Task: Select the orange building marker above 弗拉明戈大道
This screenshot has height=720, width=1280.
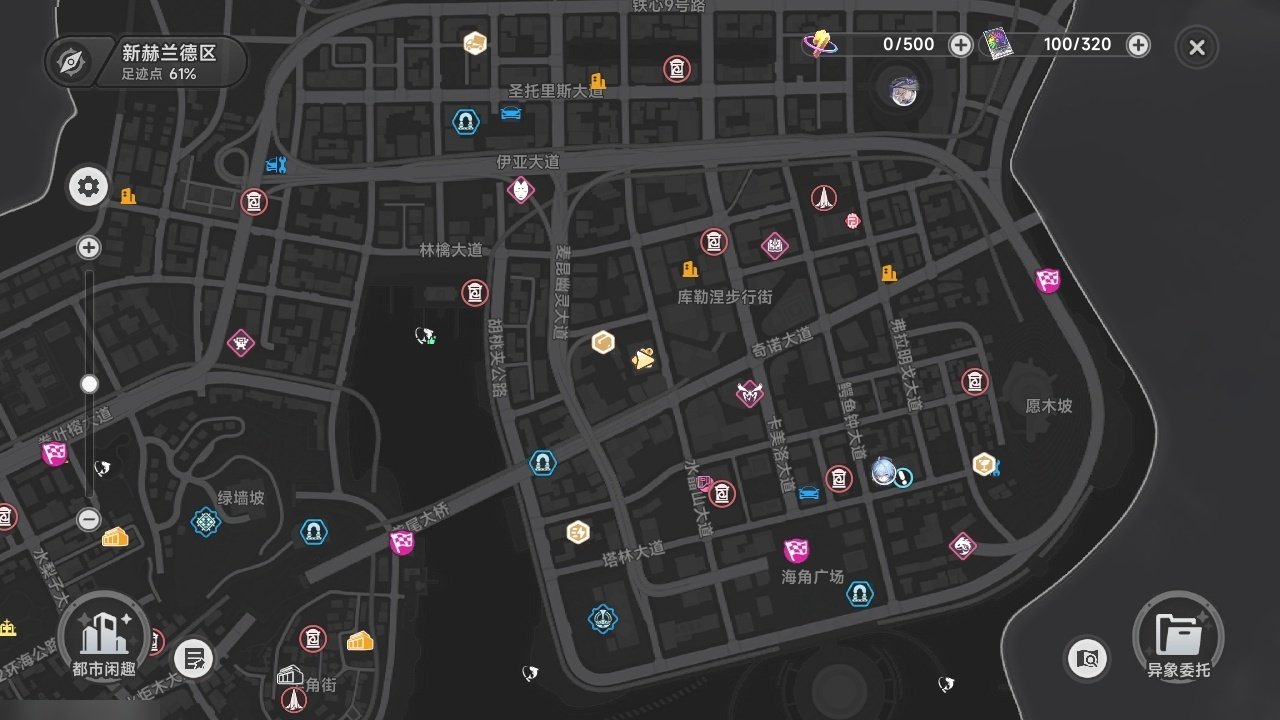Action: click(889, 273)
